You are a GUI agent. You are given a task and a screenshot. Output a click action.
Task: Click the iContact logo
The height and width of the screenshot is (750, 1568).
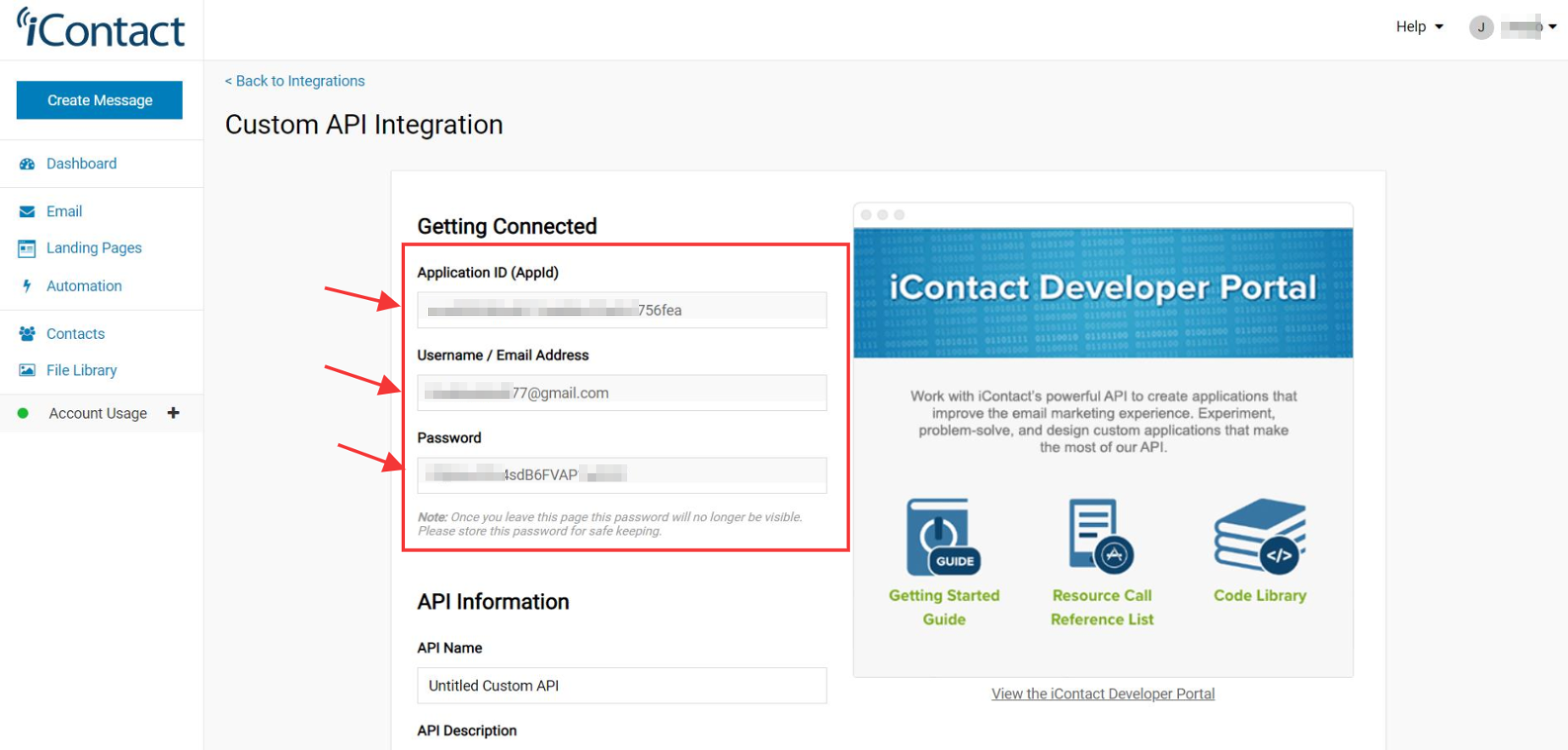click(x=101, y=28)
